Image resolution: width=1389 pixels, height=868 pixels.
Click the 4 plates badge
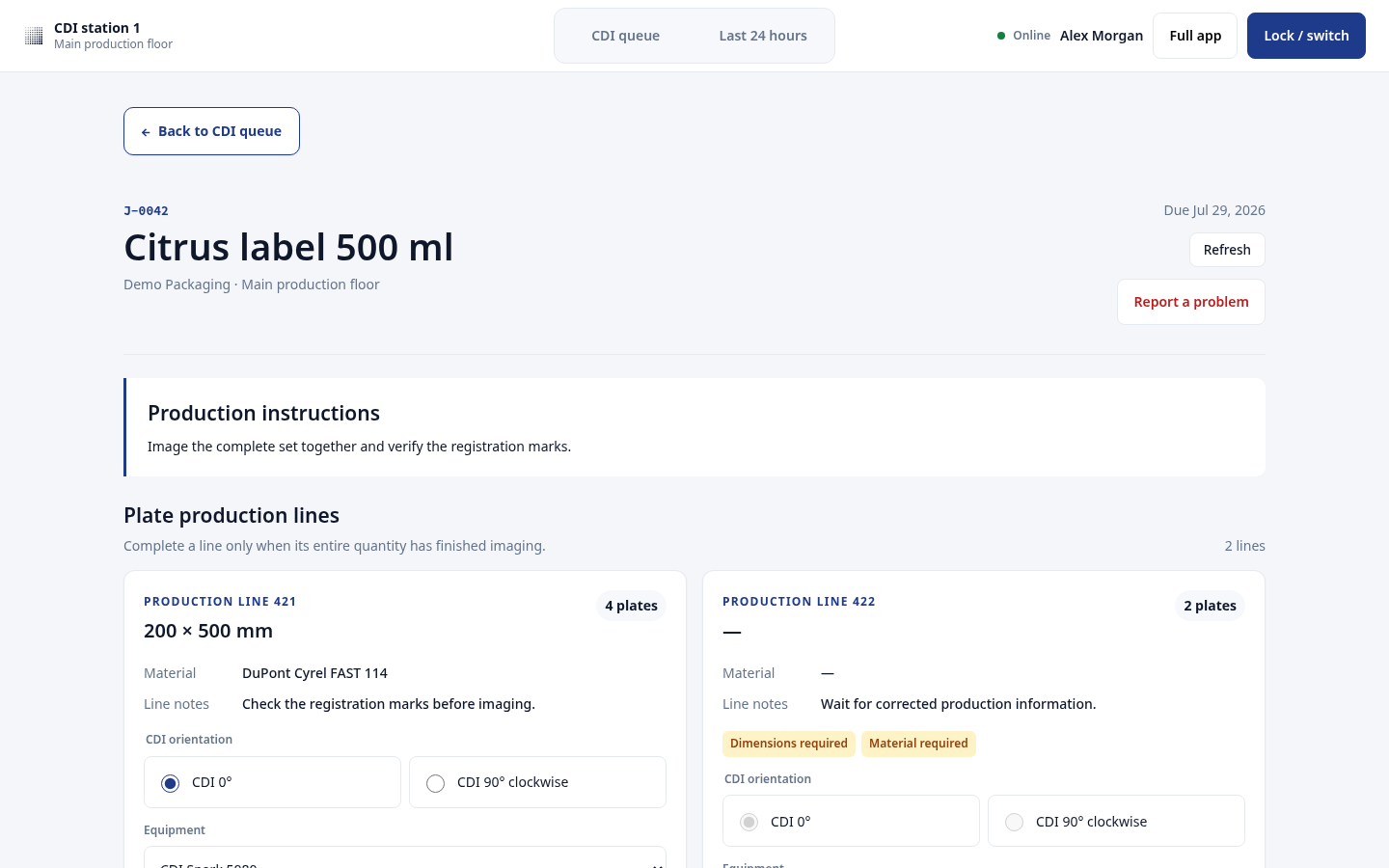pyautogui.click(x=631, y=606)
